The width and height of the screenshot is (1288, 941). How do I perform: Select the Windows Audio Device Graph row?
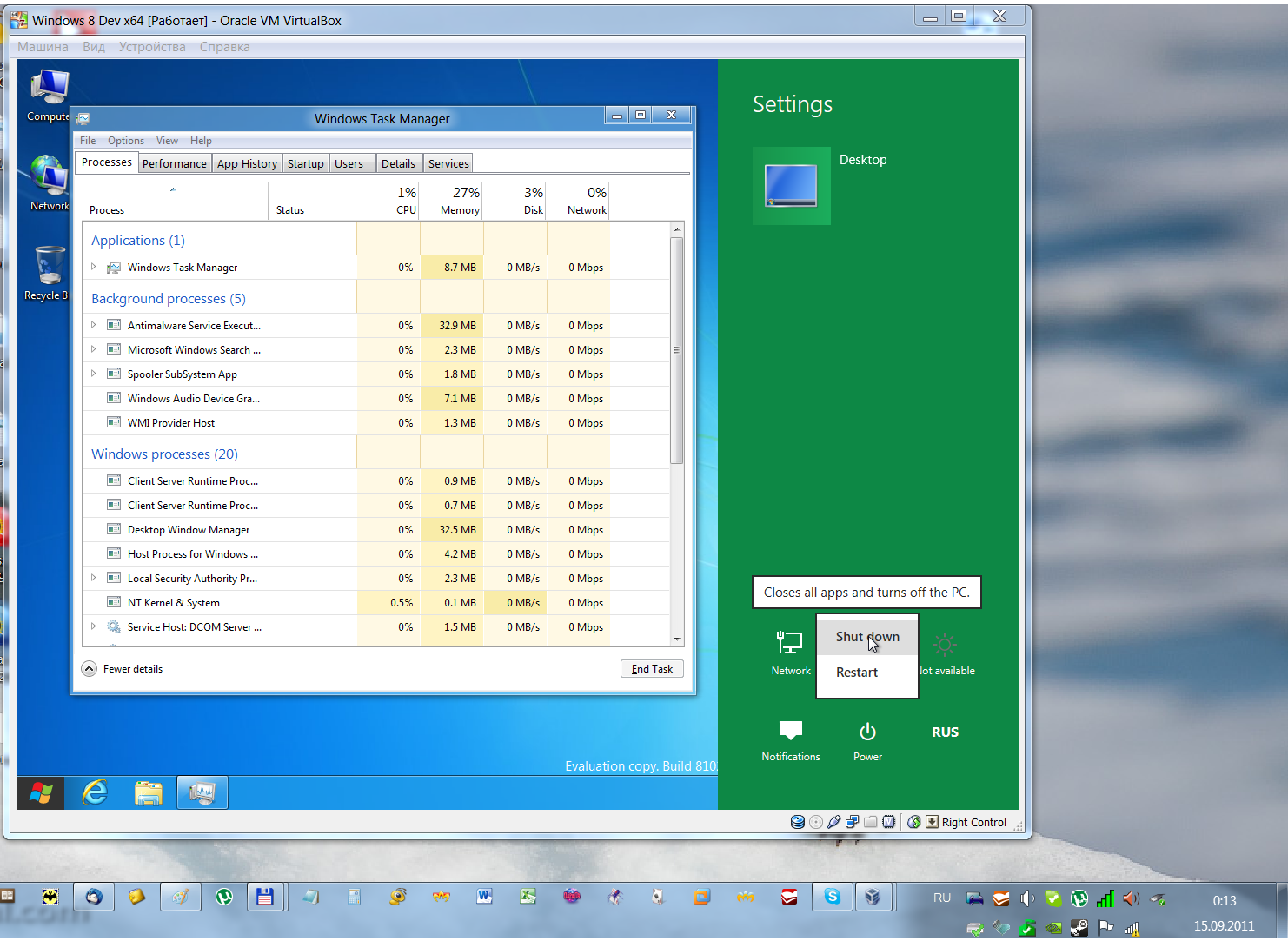point(376,399)
